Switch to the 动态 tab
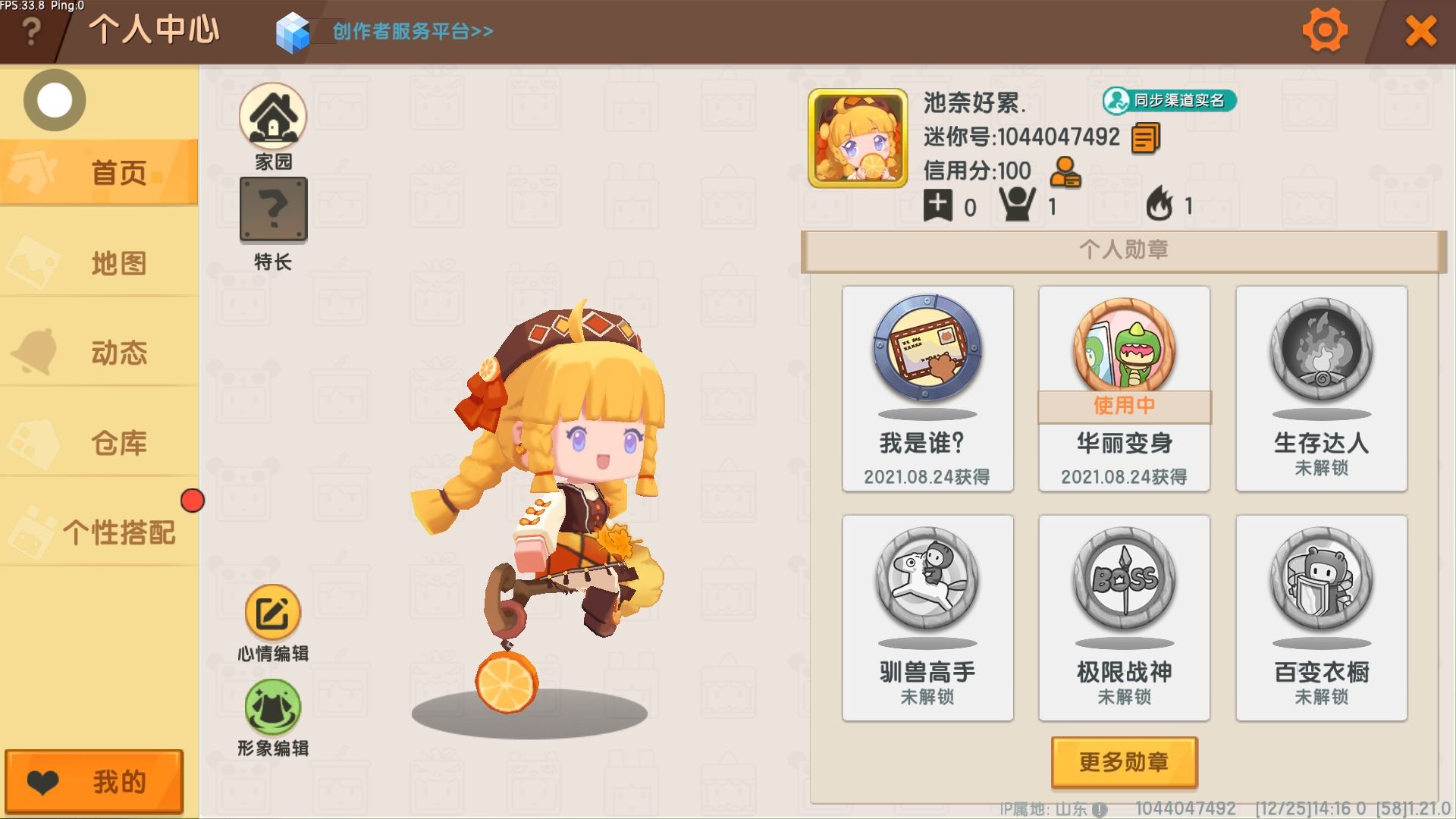The height and width of the screenshot is (819, 1456). [99, 353]
